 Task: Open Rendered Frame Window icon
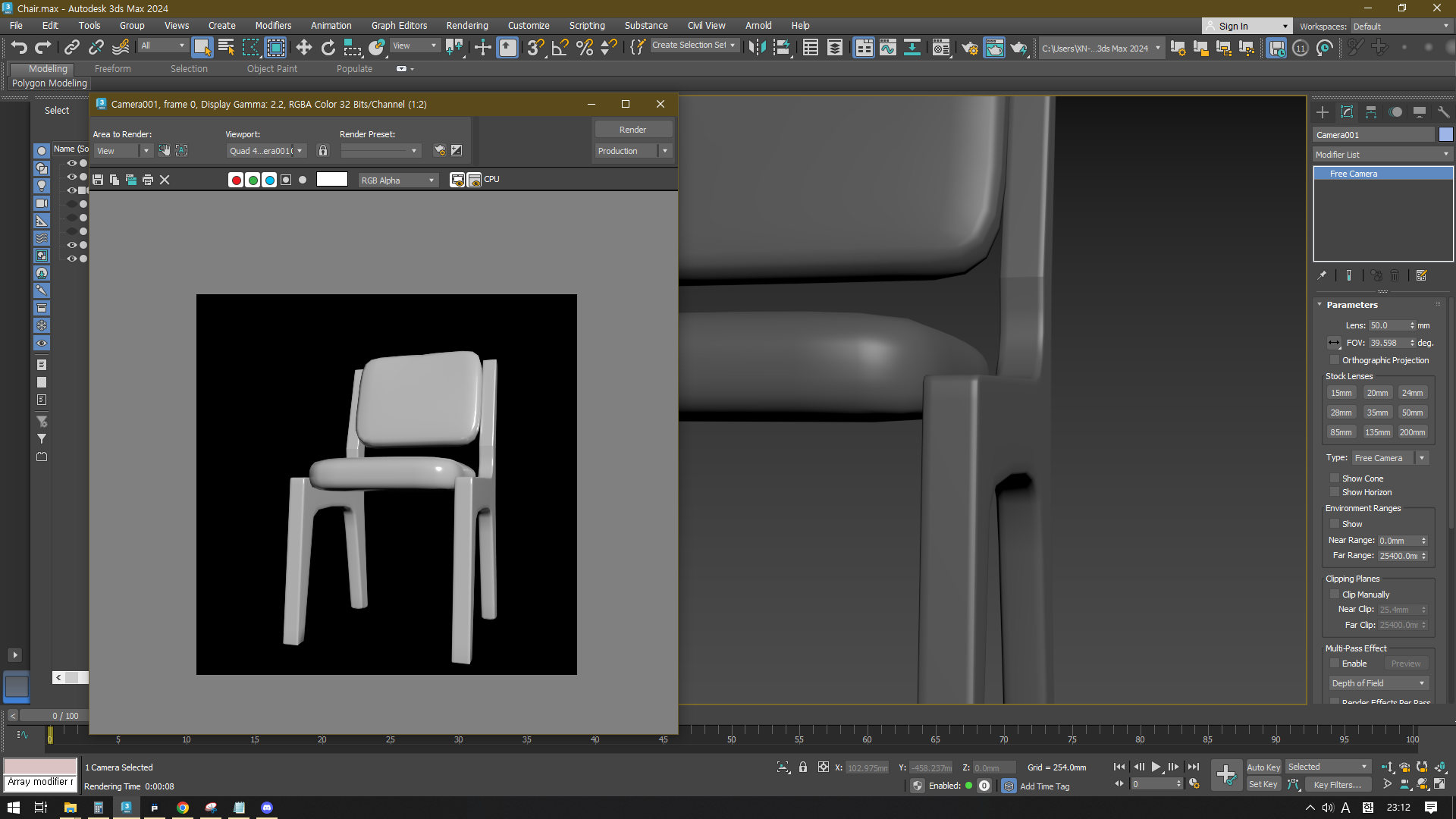point(994,48)
